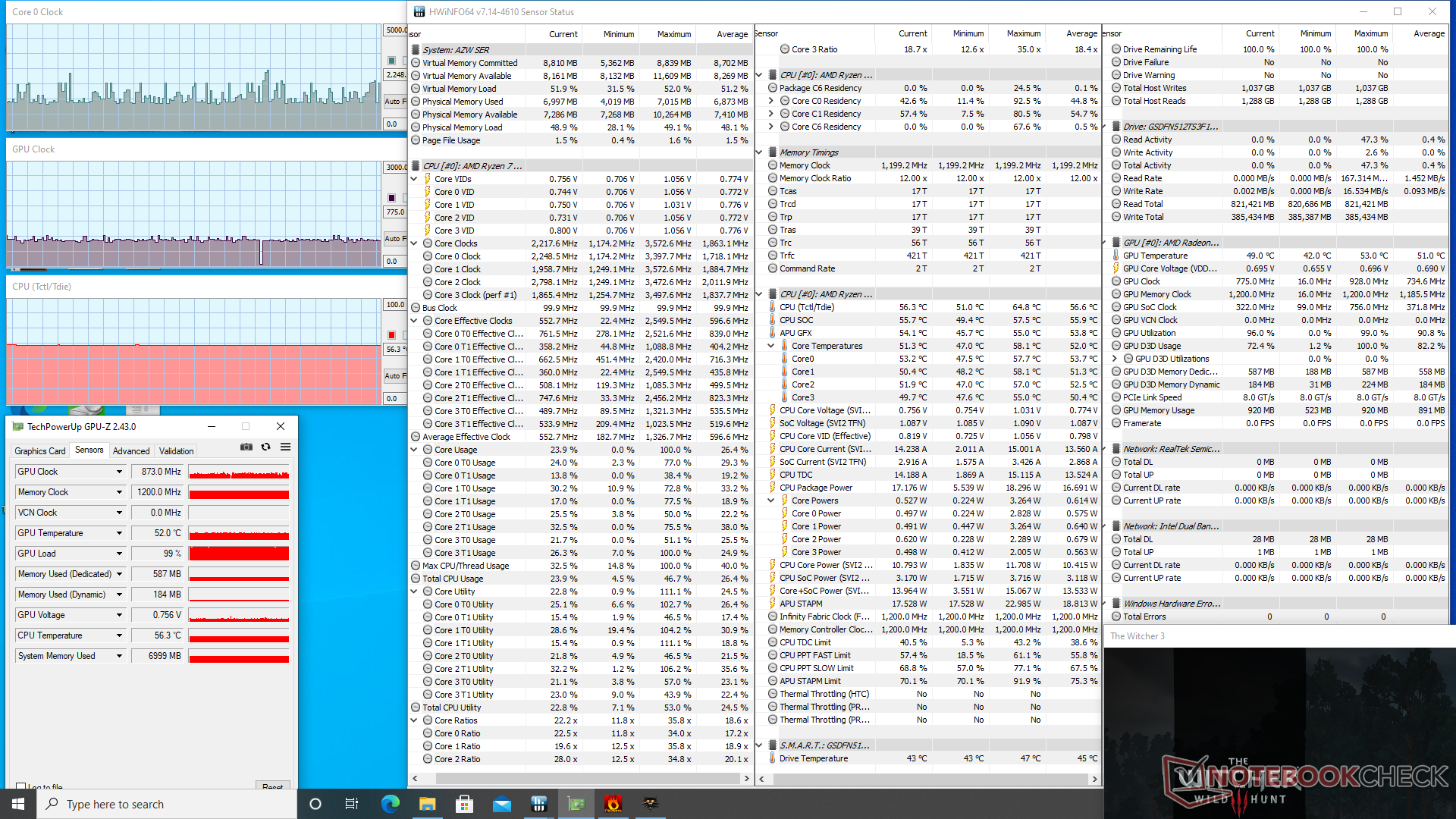This screenshot has height=819, width=1456.
Task: Click the dark purple swatch in GPU Clock graph
Action: click(391, 198)
